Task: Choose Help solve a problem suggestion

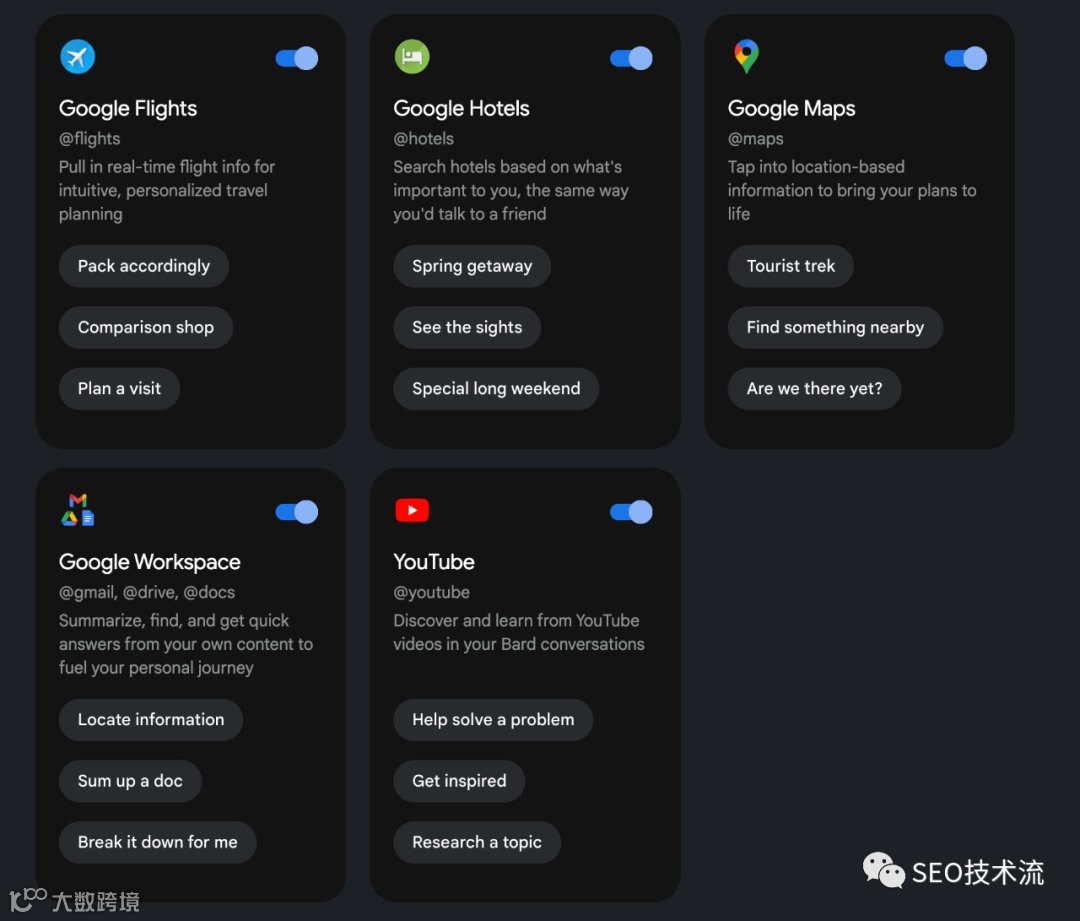Action: pos(493,720)
